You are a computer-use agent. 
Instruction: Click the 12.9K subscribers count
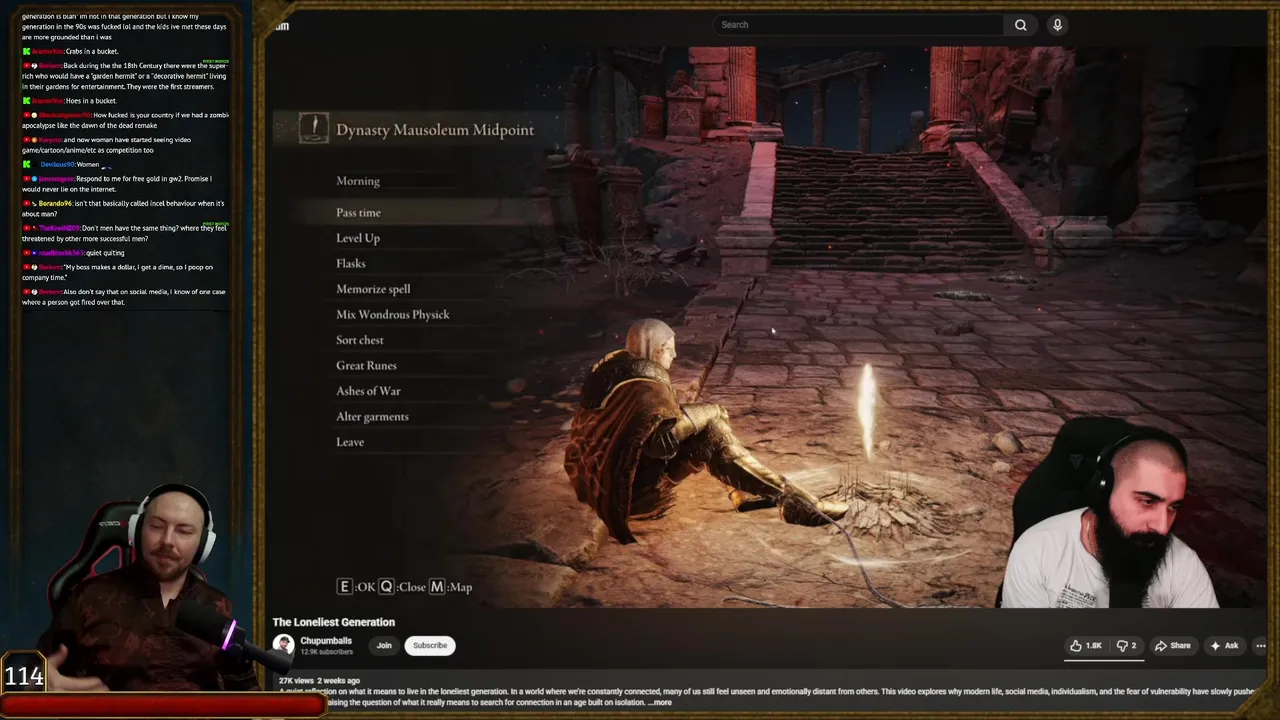coord(327,652)
